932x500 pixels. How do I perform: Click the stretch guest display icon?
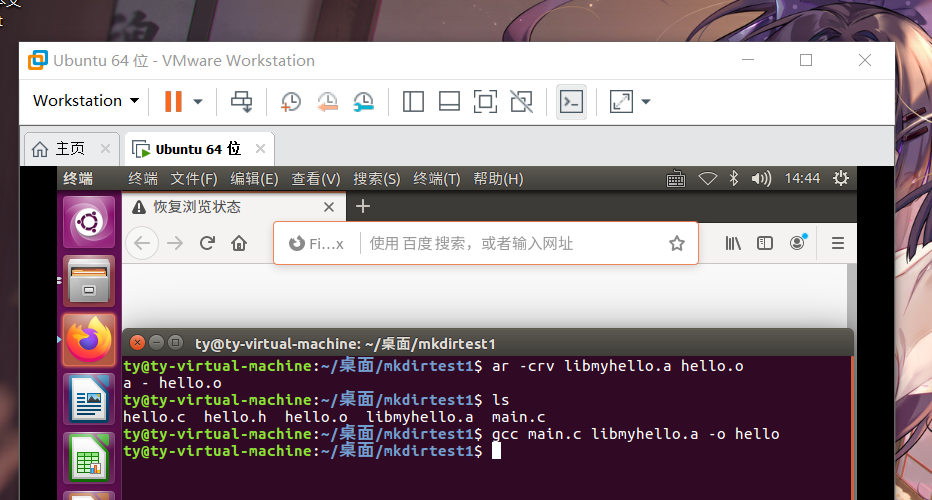(621, 102)
